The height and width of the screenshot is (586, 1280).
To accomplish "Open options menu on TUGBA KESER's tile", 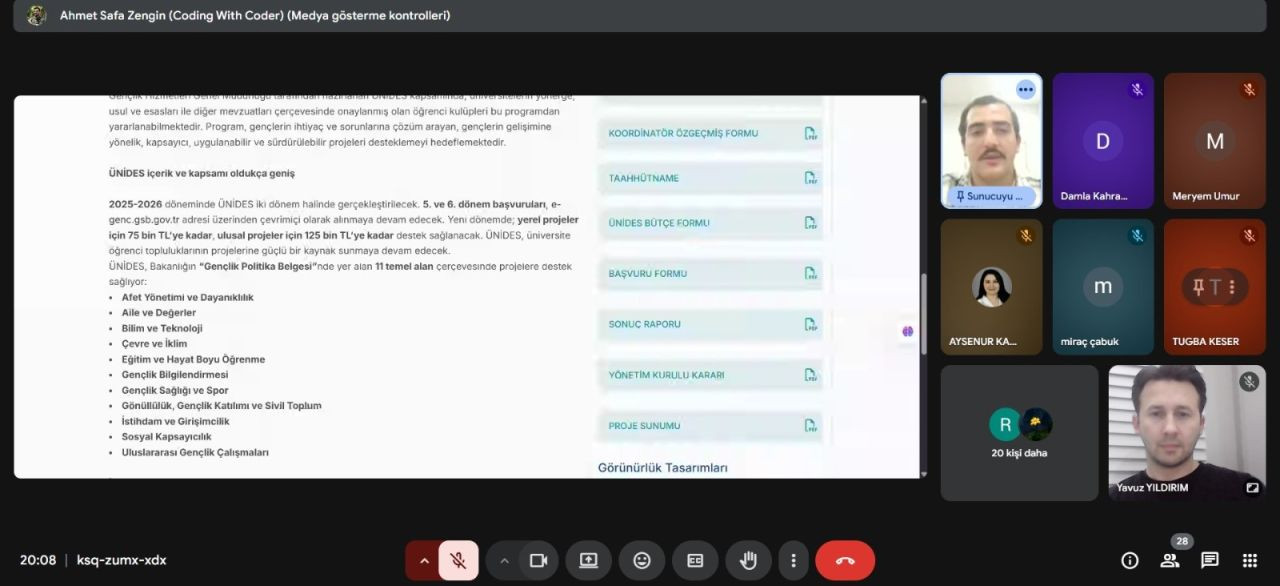I will click(x=1232, y=288).
